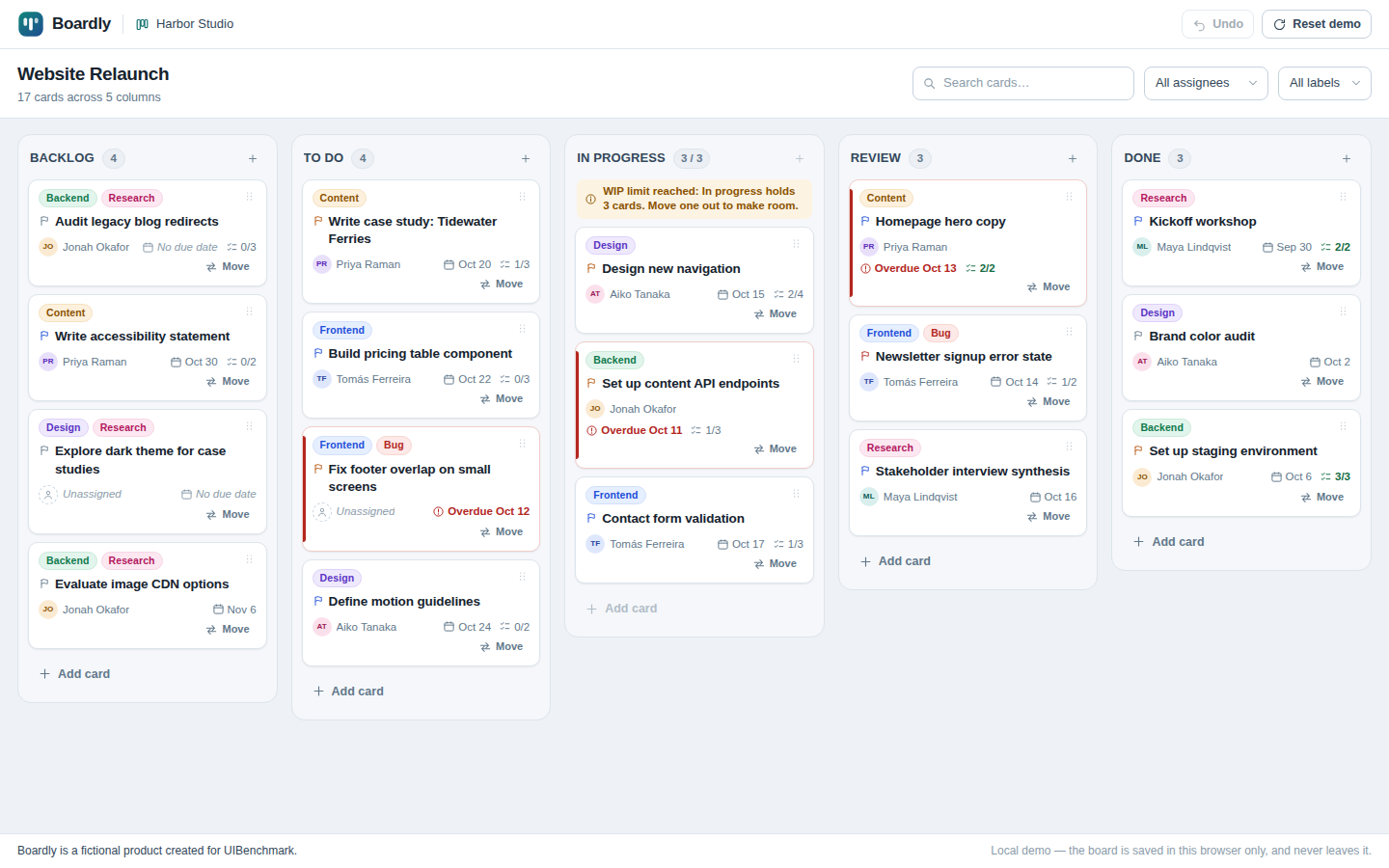Click the Boardly logo icon

31,24
